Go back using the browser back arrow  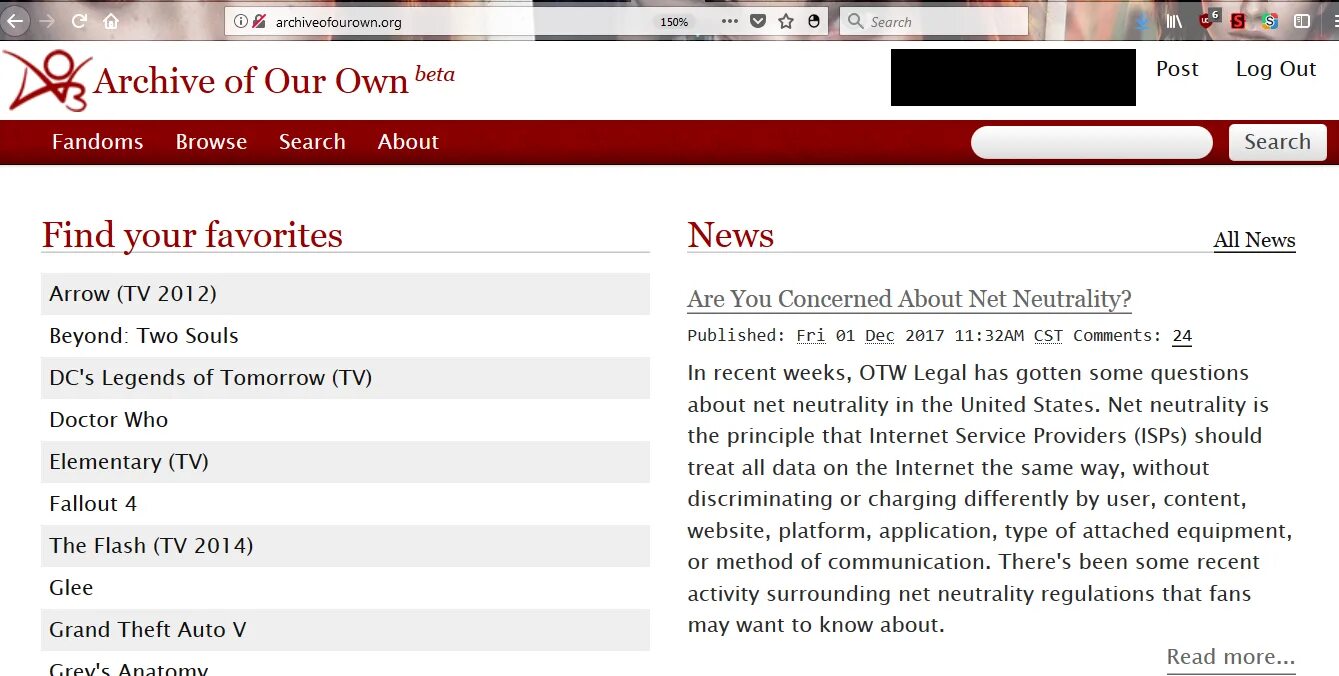tap(14, 20)
